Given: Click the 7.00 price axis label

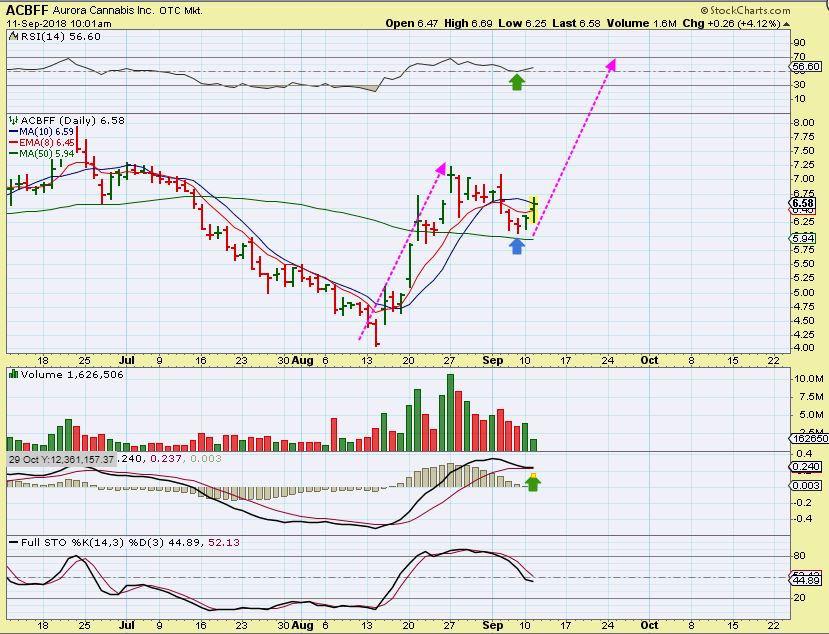Looking at the screenshot, I should click(x=804, y=179).
